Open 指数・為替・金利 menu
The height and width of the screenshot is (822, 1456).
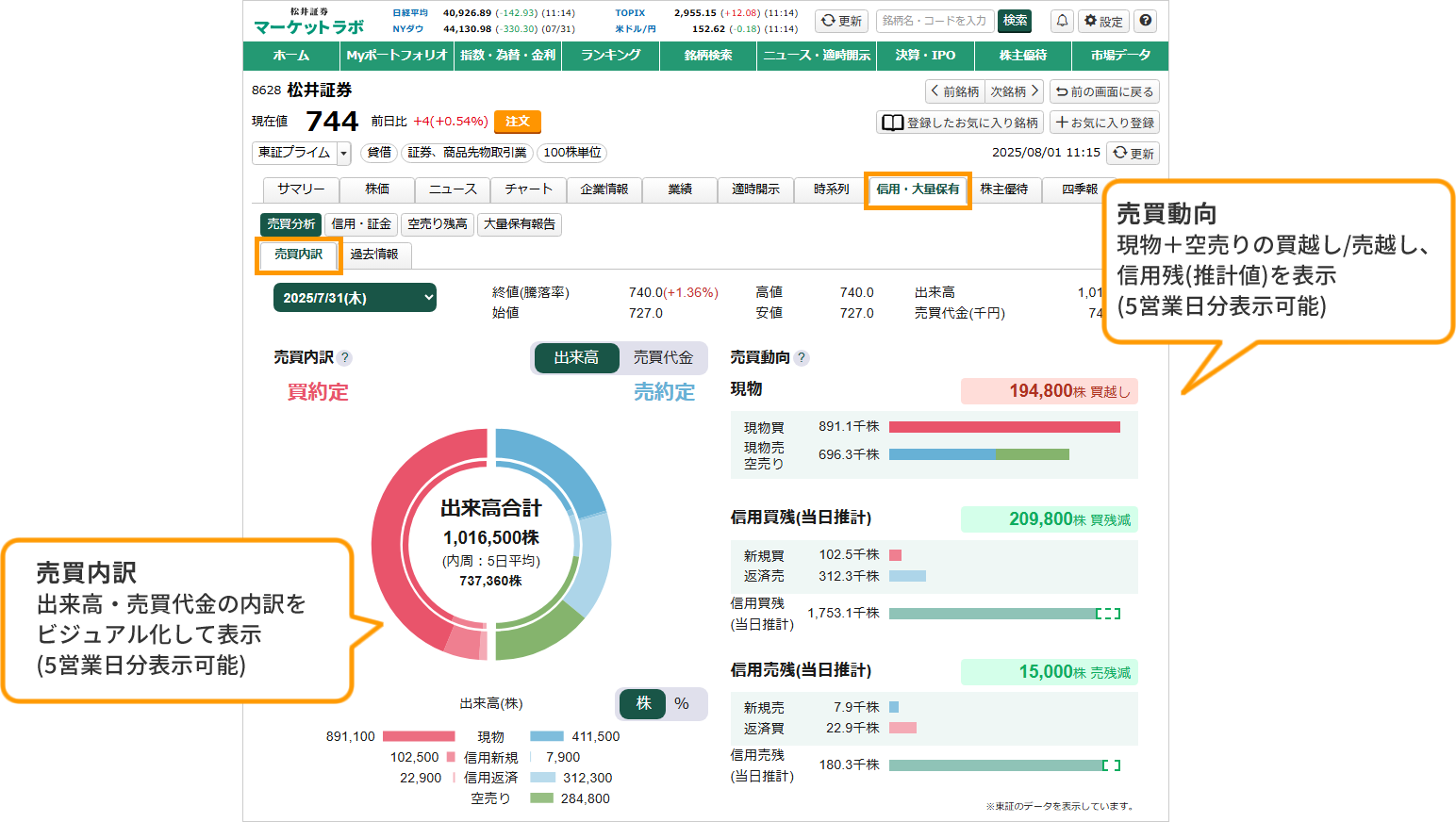[508, 56]
